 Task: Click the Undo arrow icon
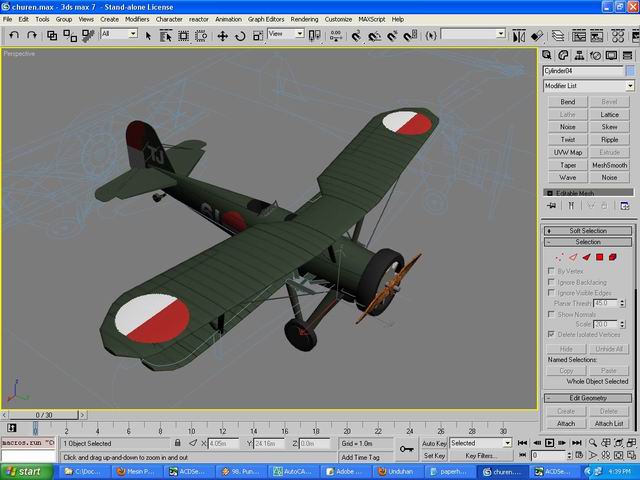pos(13,35)
